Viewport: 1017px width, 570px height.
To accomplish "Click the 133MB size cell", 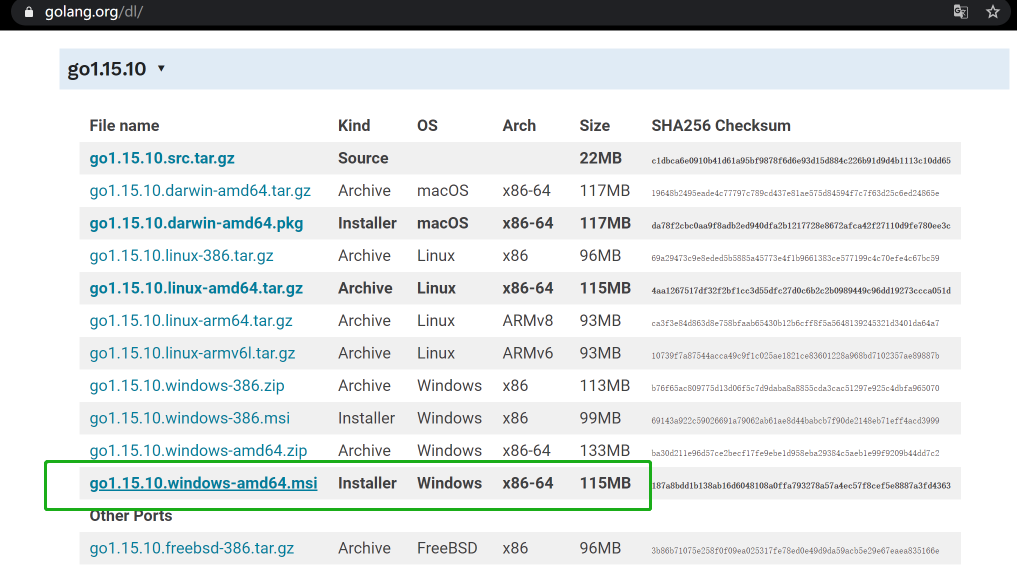I will click(604, 450).
